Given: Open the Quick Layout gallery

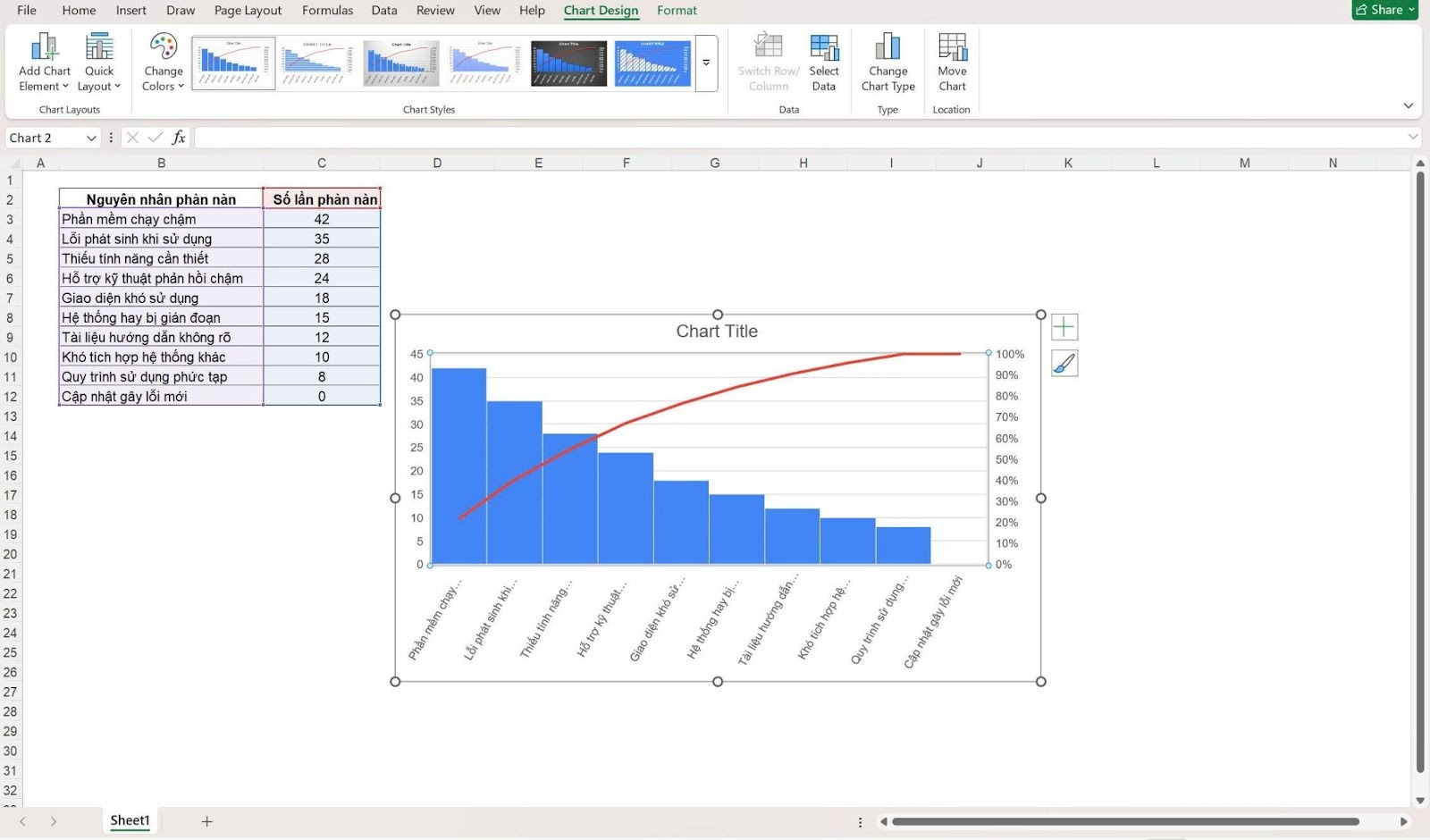Looking at the screenshot, I should pos(98,62).
